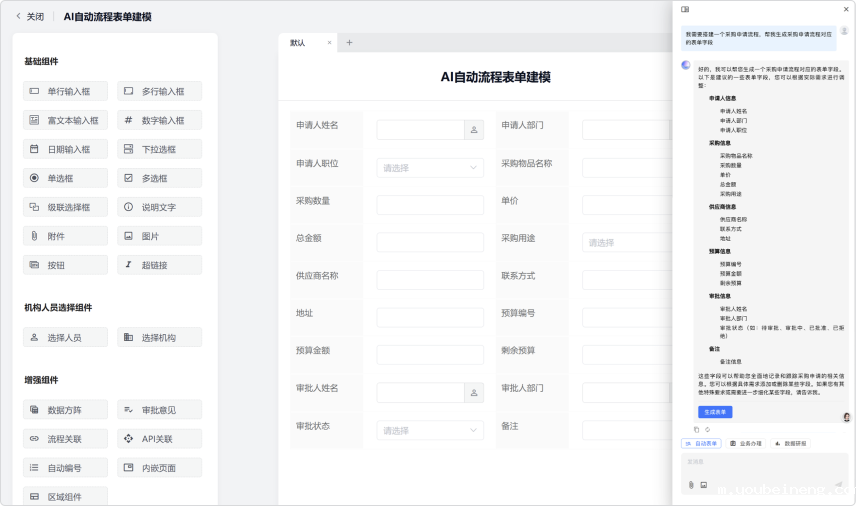Click the blue 生成表单 button
Viewport: 856px width, 506px height.
tap(715, 411)
